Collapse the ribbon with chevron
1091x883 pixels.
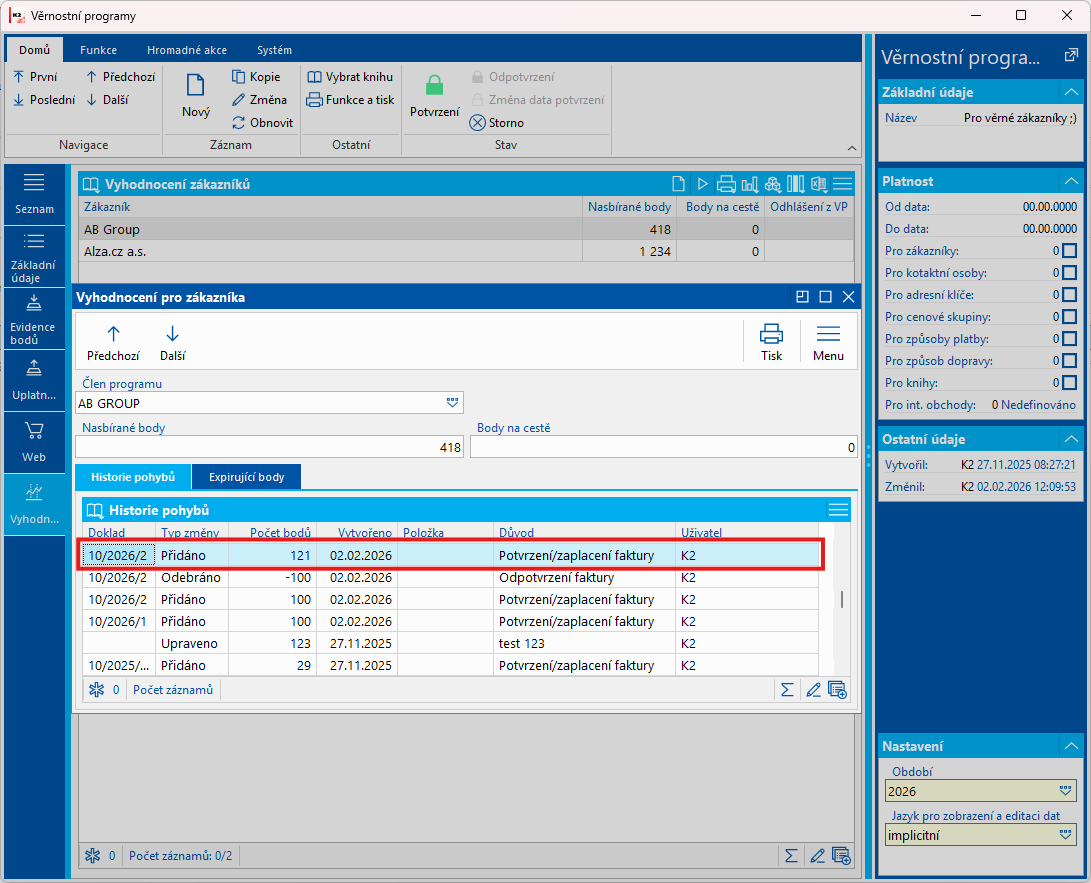pos(852,148)
